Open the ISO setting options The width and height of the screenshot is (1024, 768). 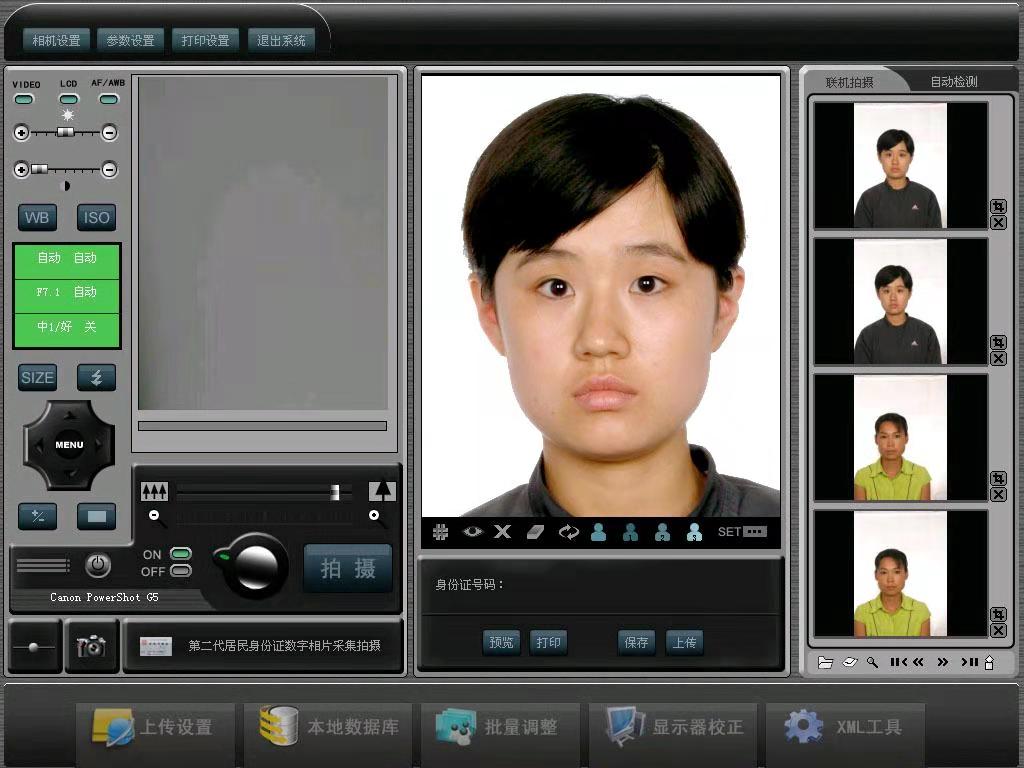tap(97, 217)
